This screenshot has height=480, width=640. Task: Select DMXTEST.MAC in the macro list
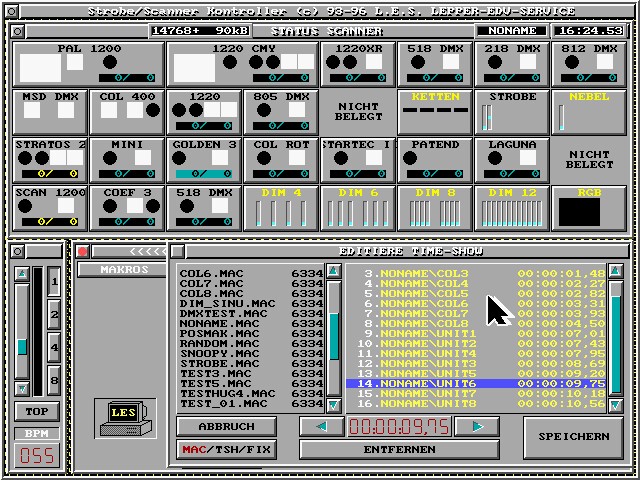(x=251, y=313)
